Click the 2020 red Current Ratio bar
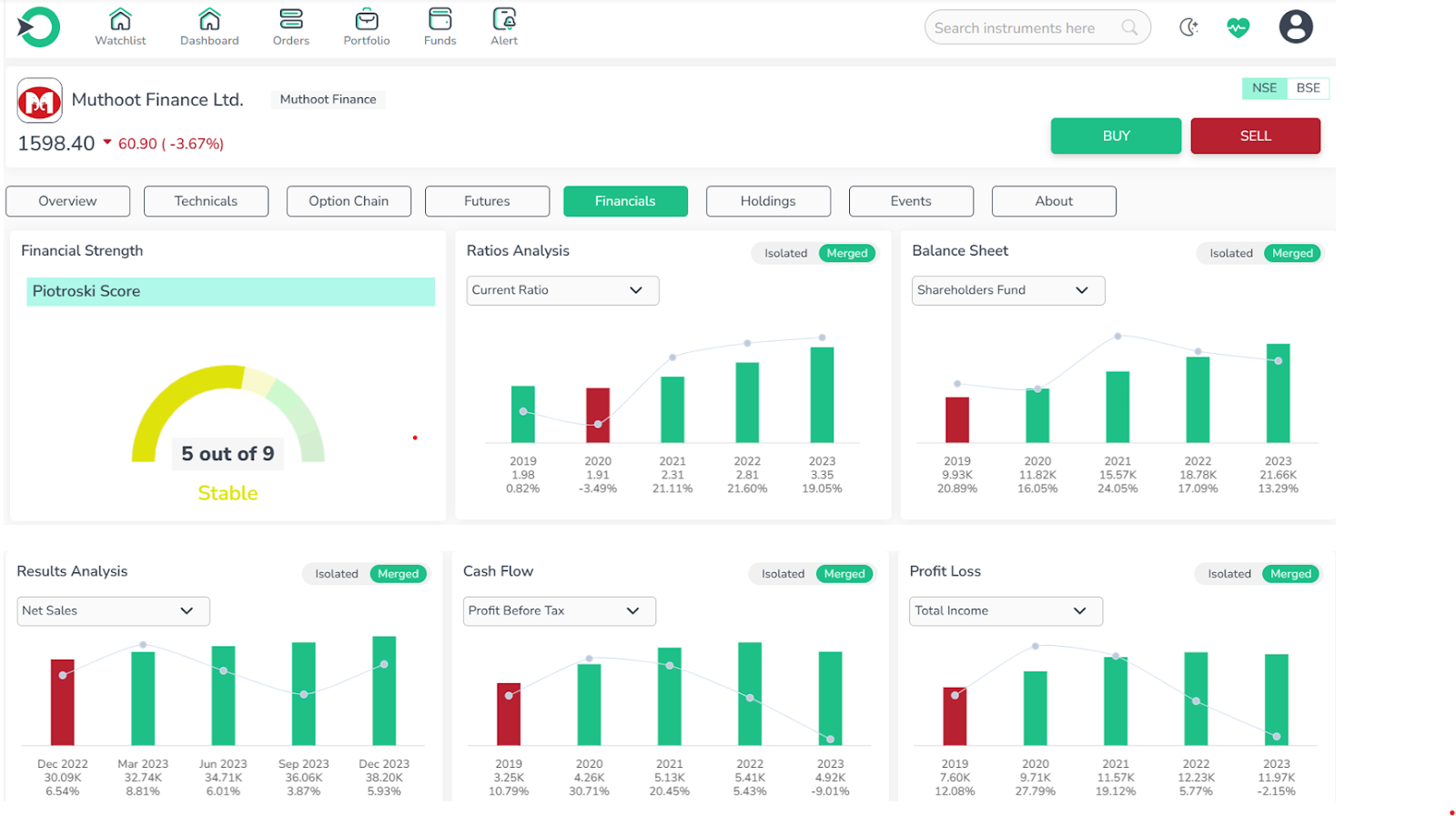This screenshot has height=816, width=1456. pyautogui.click(x=598, y=416)
